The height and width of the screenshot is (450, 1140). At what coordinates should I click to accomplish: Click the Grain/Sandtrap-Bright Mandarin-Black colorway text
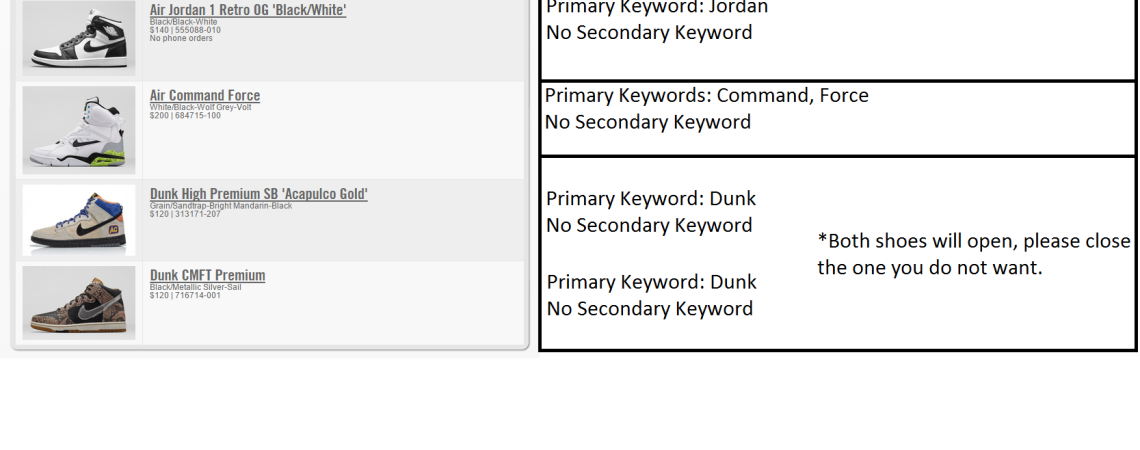[x=221, y=205]
